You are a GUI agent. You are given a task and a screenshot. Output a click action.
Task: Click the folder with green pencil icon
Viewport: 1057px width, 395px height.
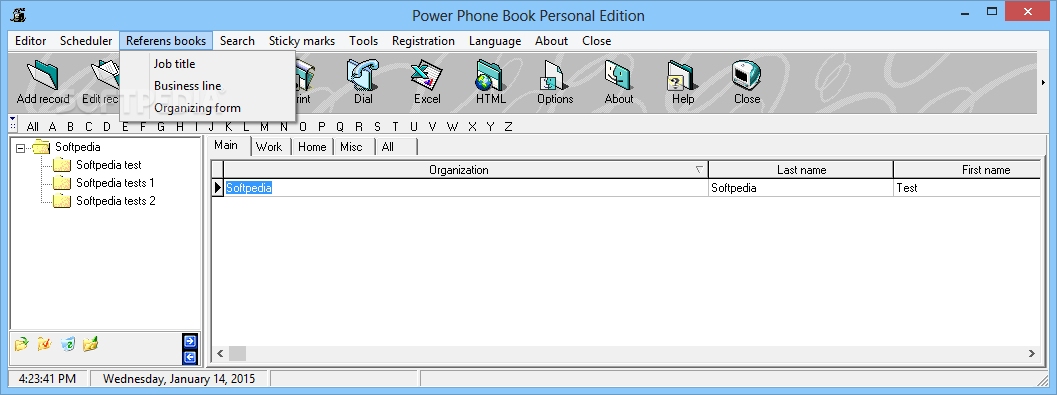click(90, 344)
